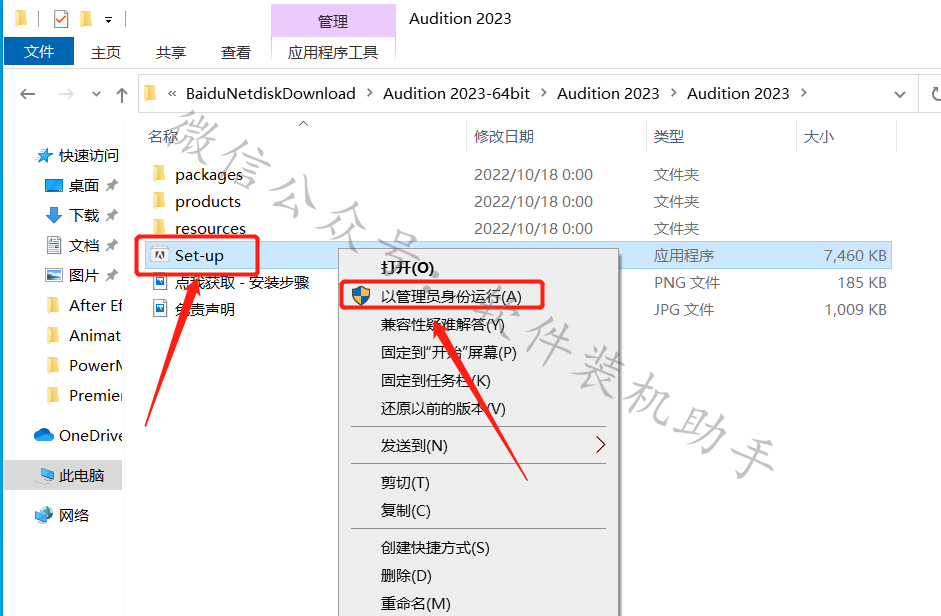The width and height of the screenshot is (941, 616).
Task: Choose 还原以前的版本(V) menu entry
Action: point(443,409)
